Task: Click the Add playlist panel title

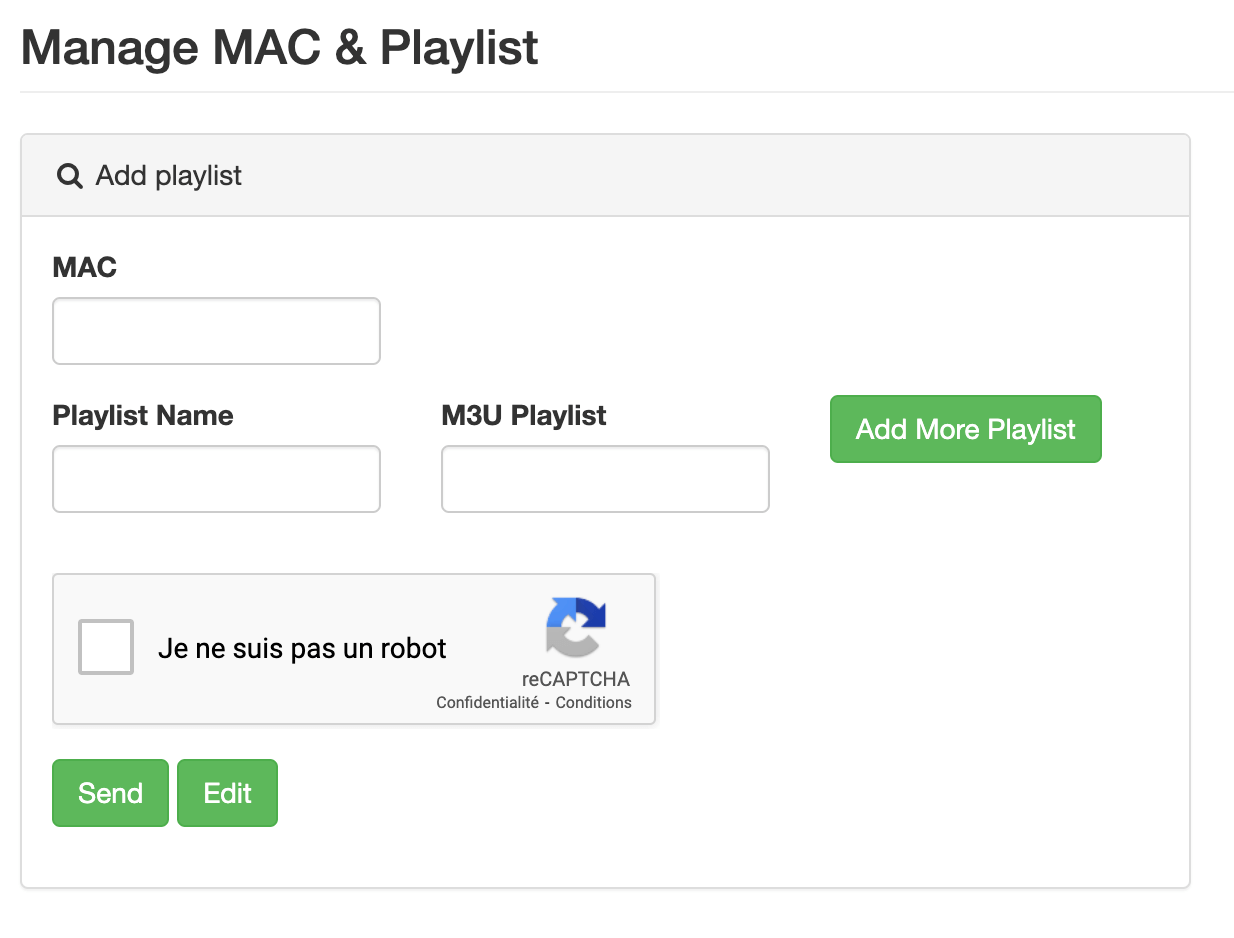Action: (169, 176)
